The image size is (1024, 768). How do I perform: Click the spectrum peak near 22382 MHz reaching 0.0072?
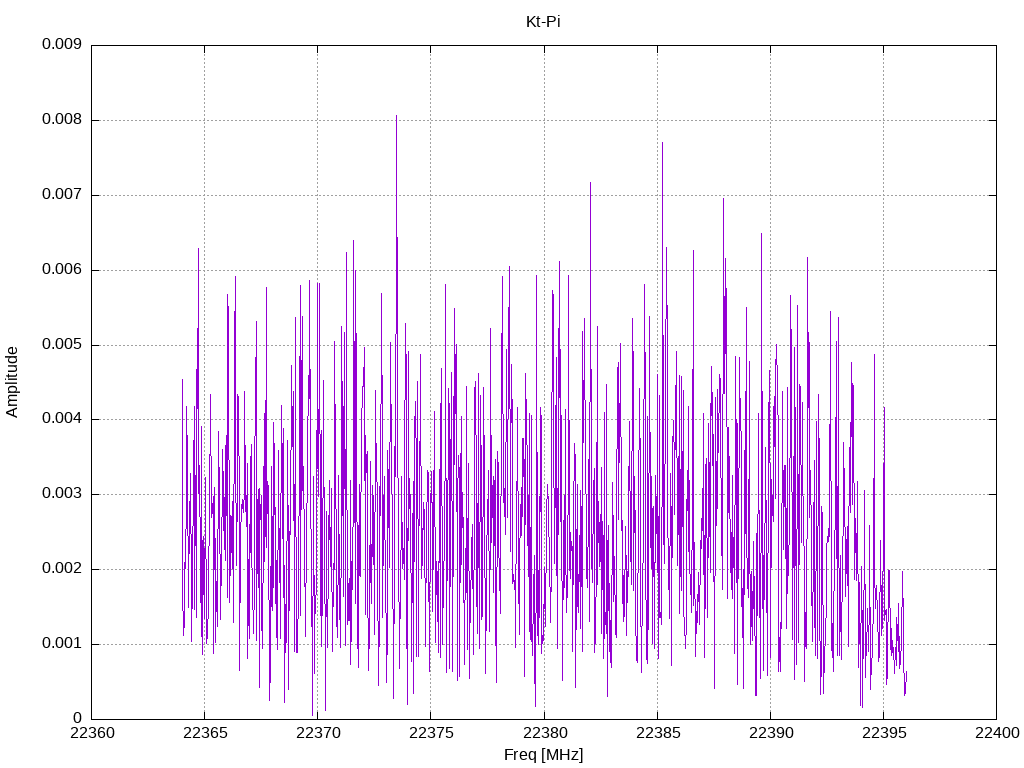590,184
